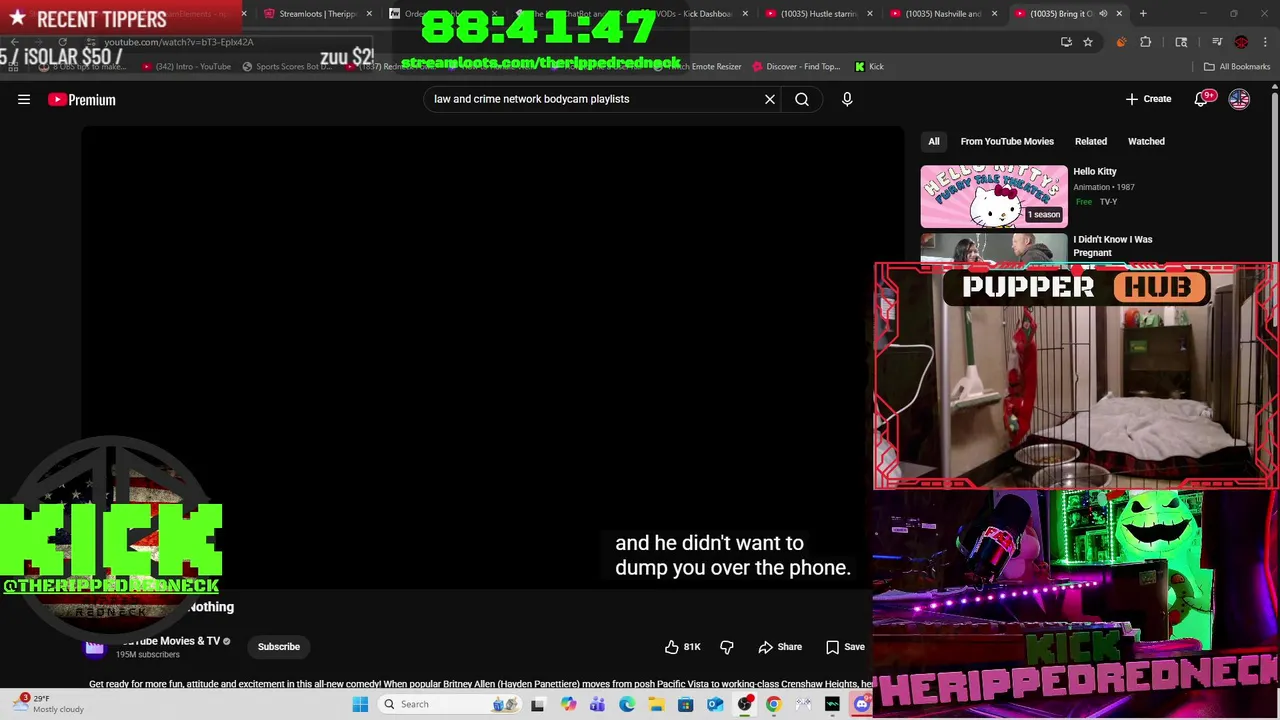Open Microsoft Store from the taskbar
The width and height of the screenshot is (1280, 720).
click(686, 704)
